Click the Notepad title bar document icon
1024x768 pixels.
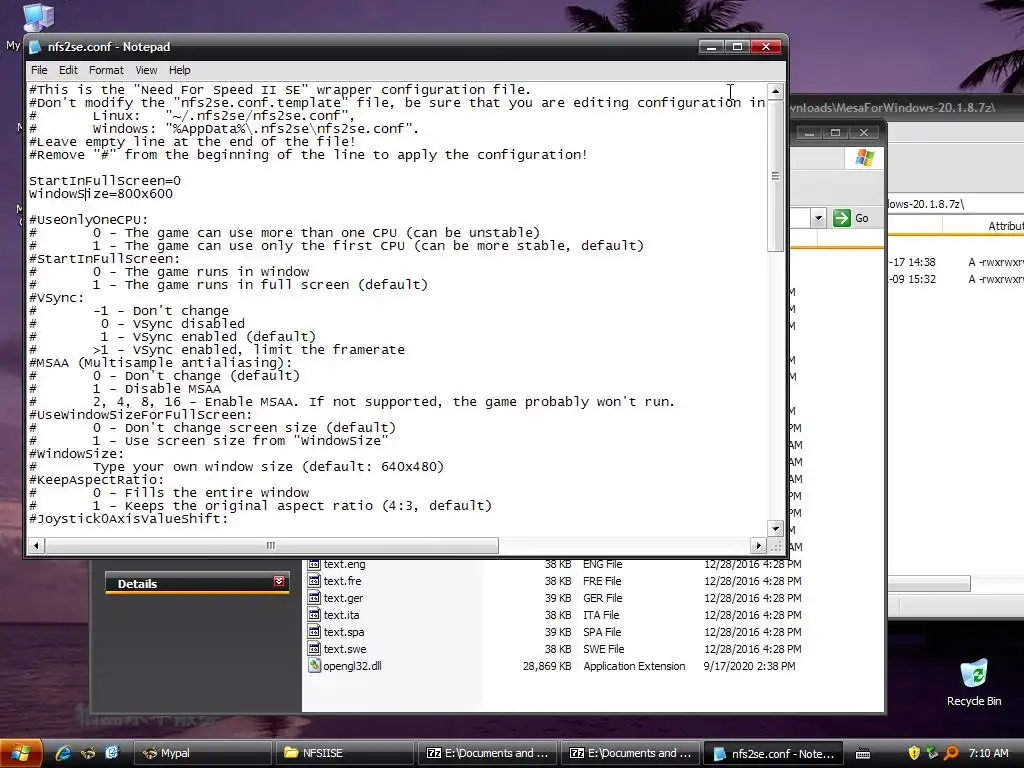tap(35, 47)
